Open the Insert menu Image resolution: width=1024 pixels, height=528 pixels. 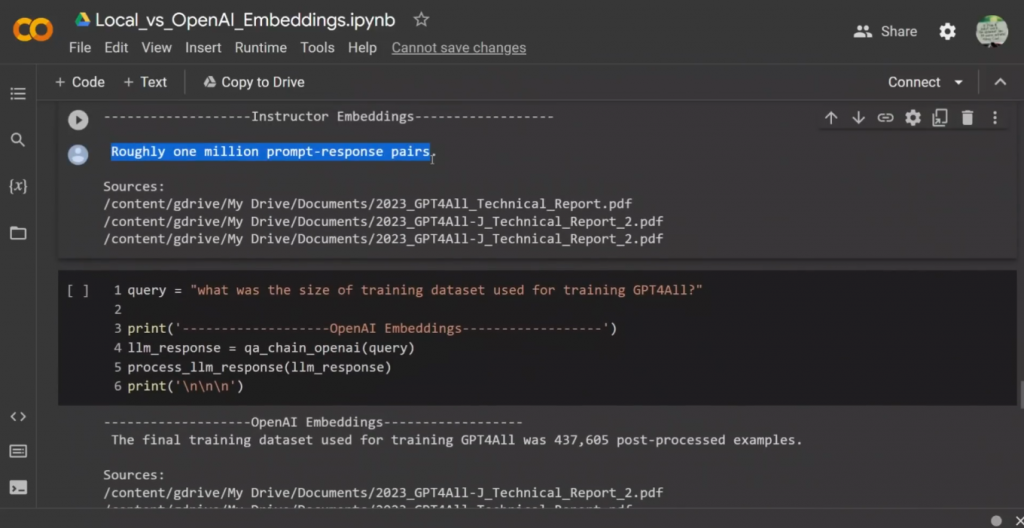click(x=203, y=47)
